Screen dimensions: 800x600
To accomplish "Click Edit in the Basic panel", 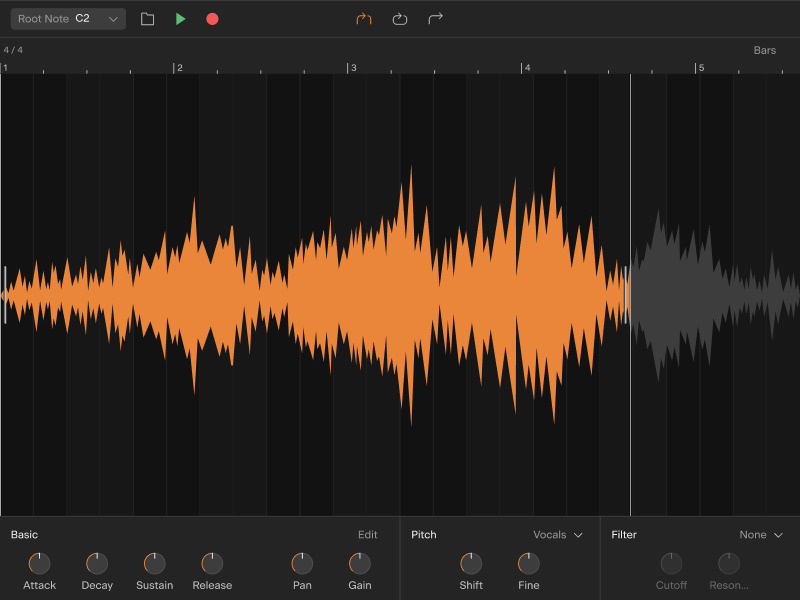I will click(x=367, y=535).
